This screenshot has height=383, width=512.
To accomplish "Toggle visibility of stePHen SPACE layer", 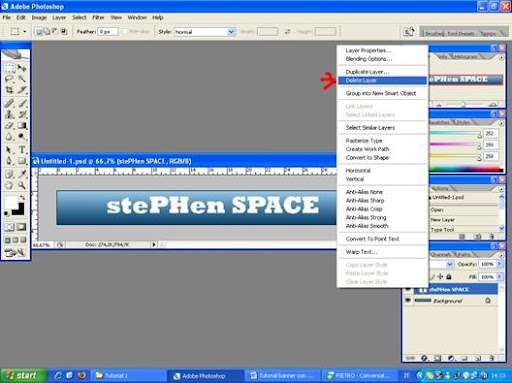I will pos(408,289).
